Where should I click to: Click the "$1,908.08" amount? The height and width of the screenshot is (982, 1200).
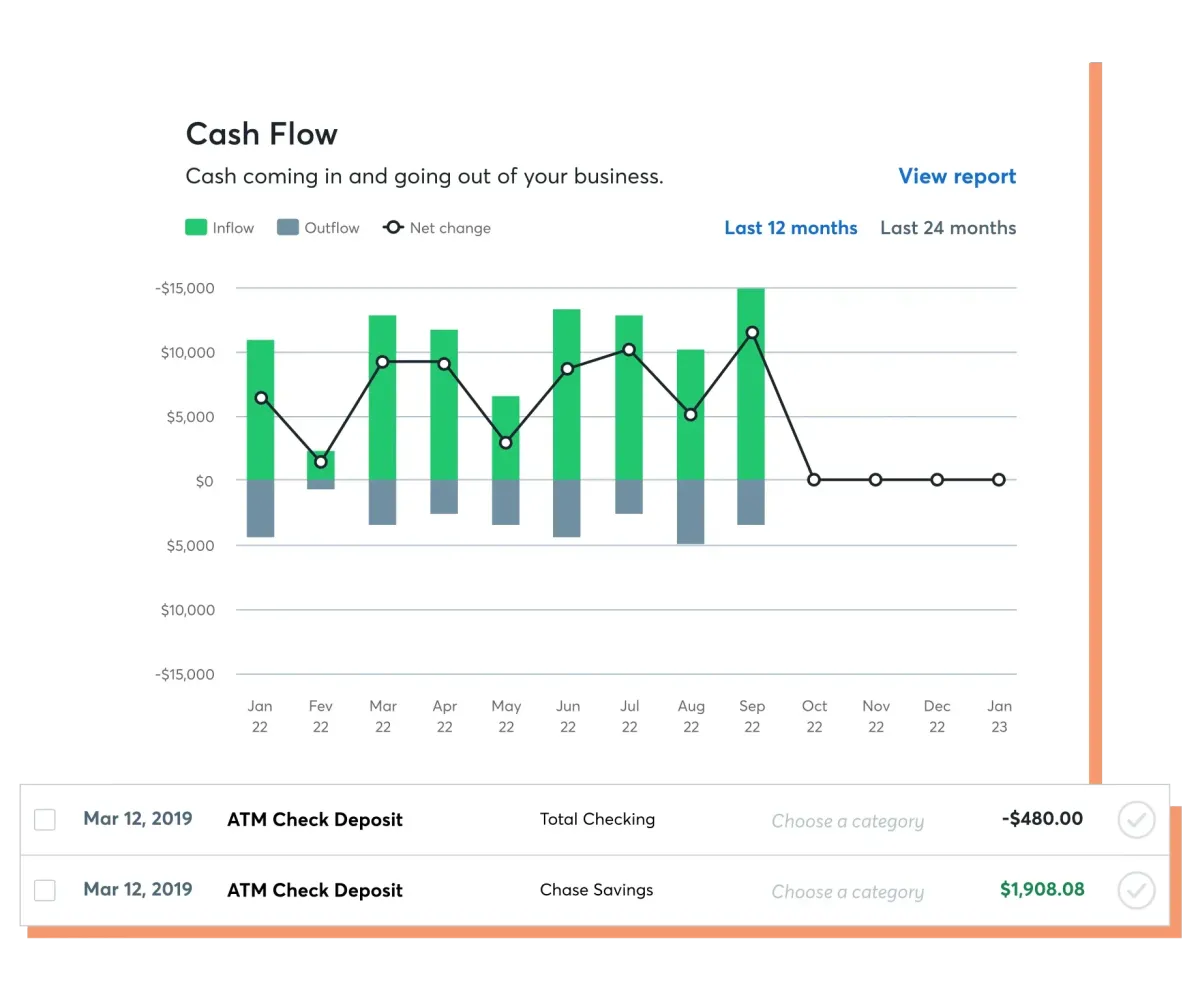pyautogui.click(x=1042, y=889)
